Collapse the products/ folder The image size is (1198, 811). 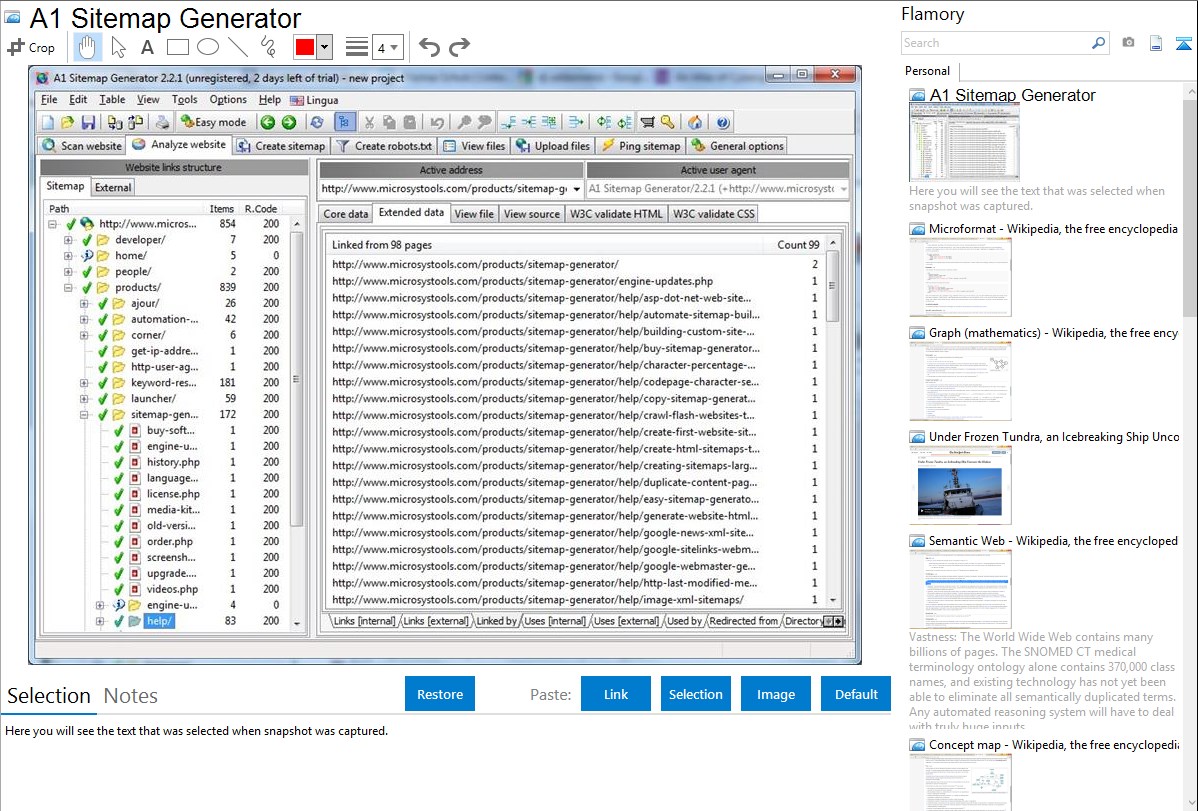68,288
